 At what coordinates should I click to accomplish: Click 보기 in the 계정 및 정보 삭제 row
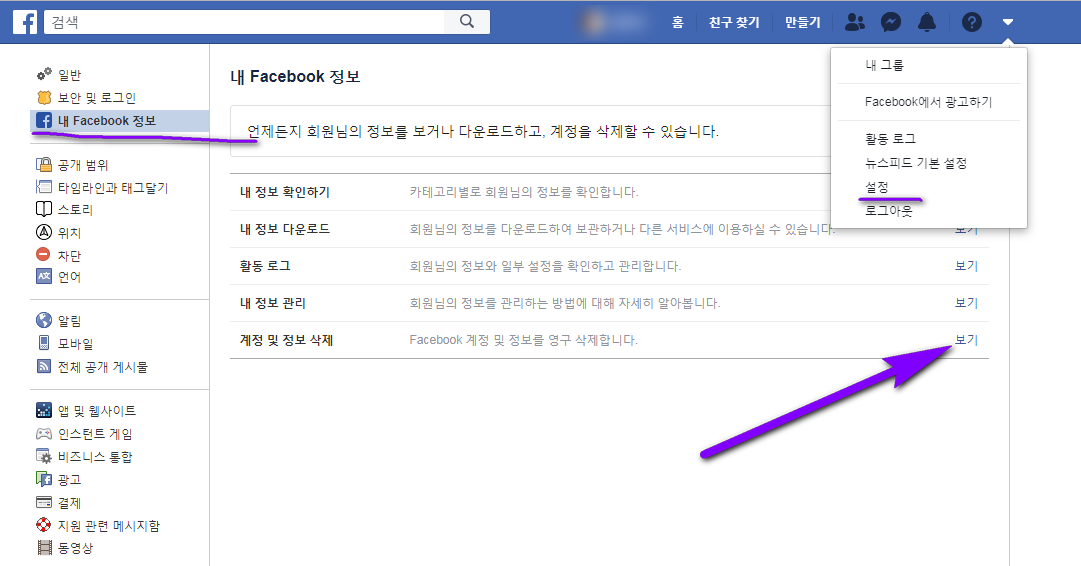[967, 340]
